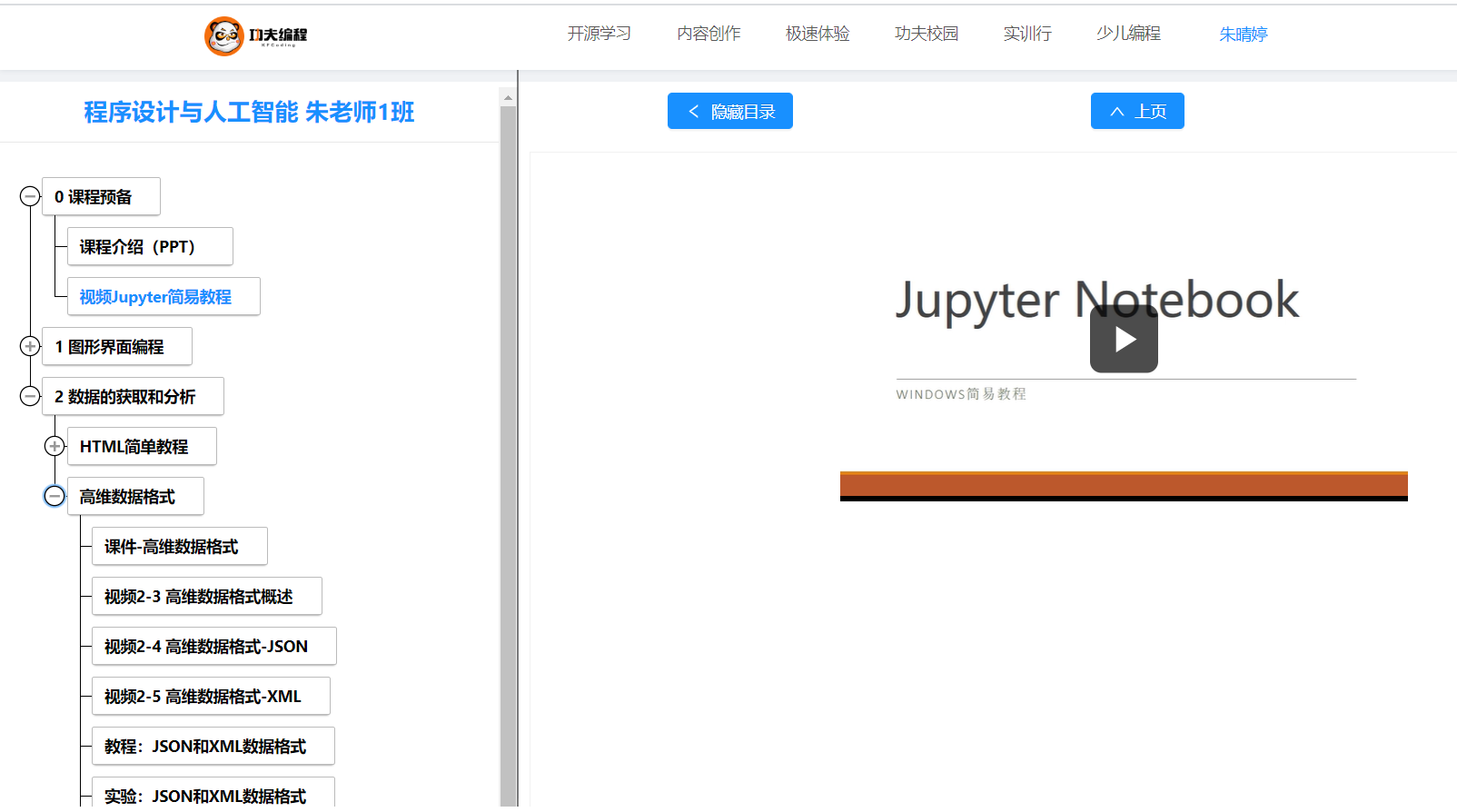
Task: Expand the 1 图形界面编程 section
Action: (x=30, y=346)
